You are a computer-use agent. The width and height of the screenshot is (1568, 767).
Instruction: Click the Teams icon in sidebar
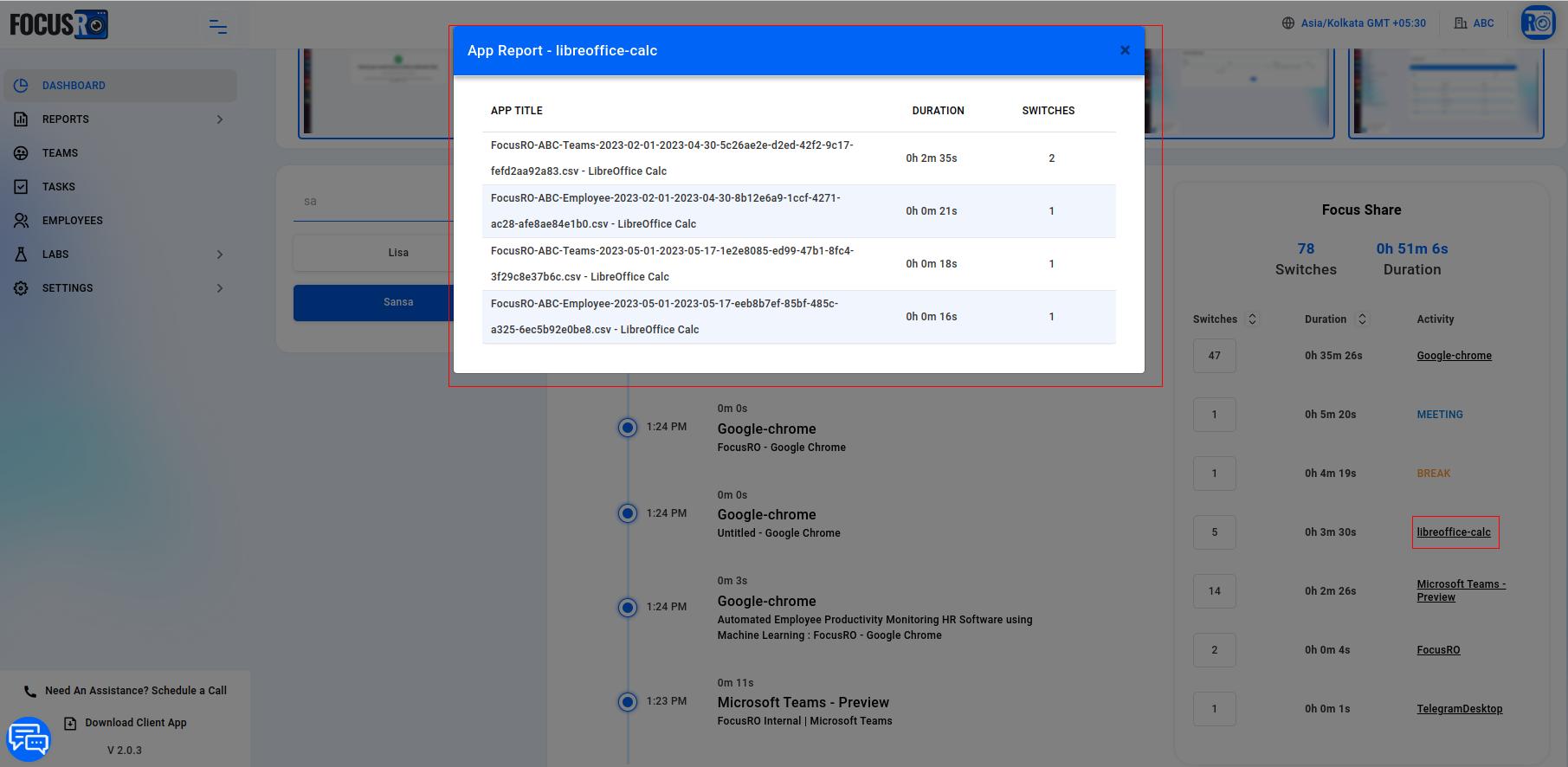pos(22,153)
